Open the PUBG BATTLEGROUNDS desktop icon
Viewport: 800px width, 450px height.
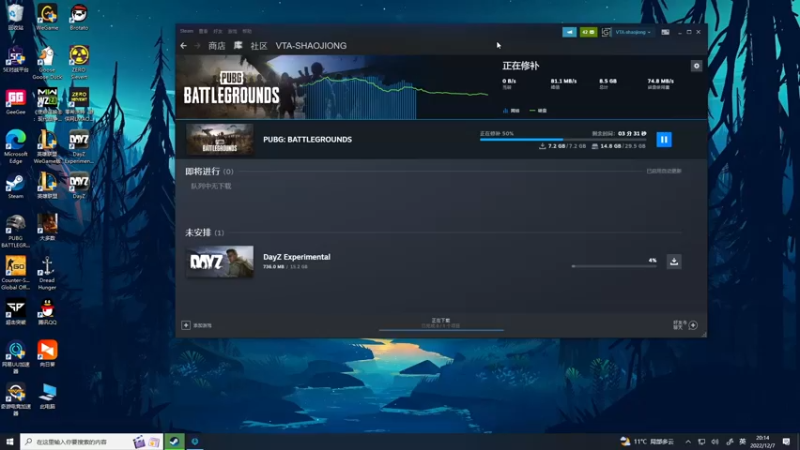15,231
